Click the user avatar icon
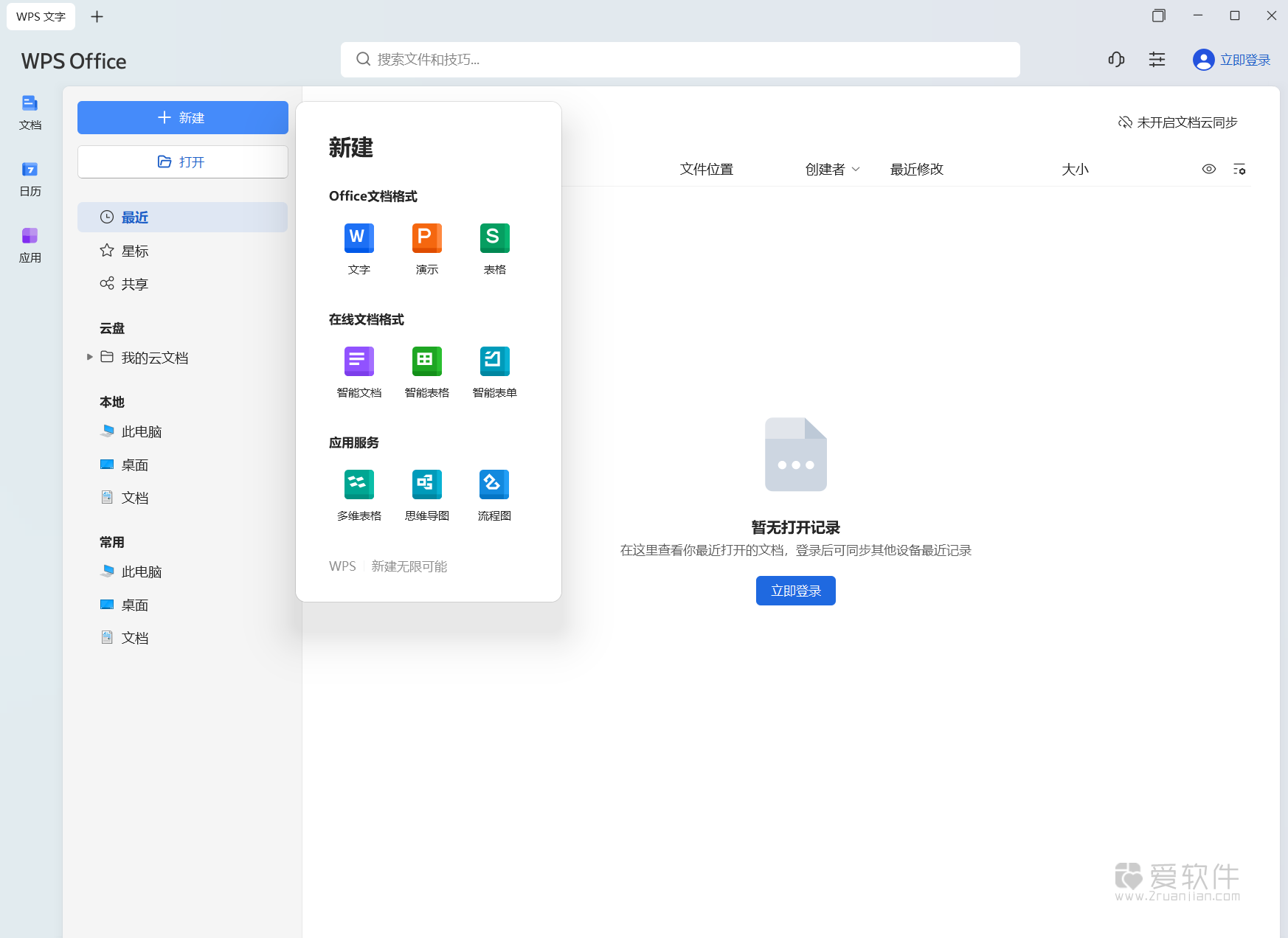The width and height of the screenshot is (1288, 938). click(1203, 60)
